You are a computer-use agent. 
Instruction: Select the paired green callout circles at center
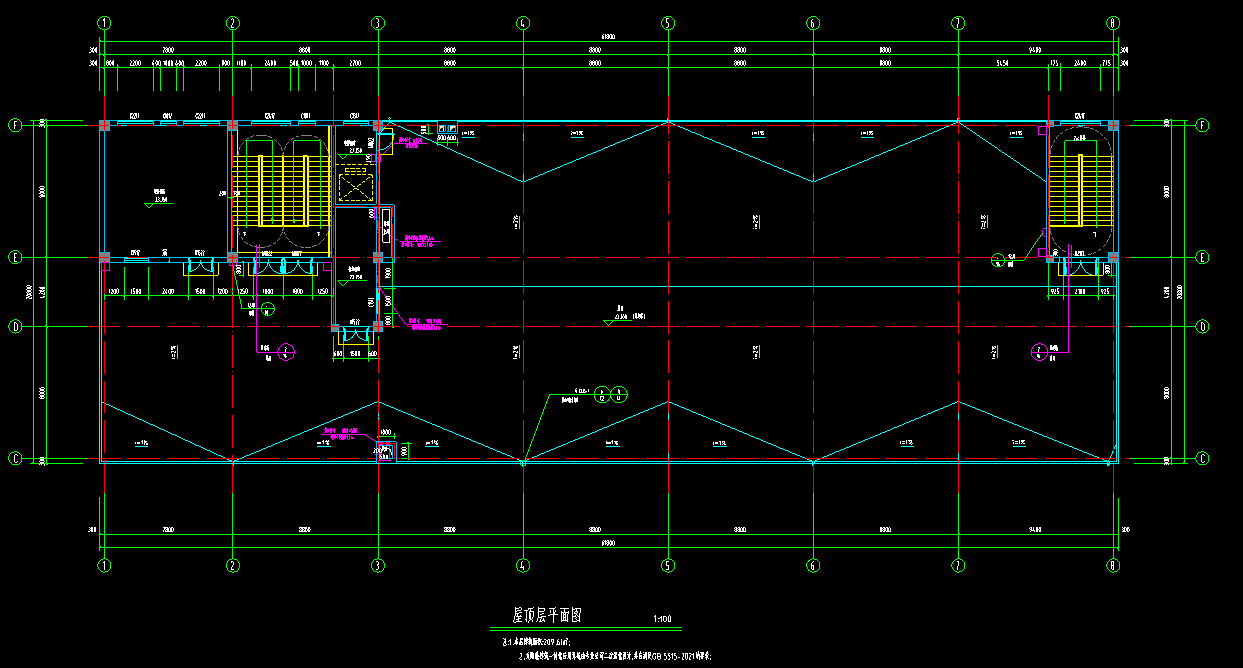tap(610, 394)
